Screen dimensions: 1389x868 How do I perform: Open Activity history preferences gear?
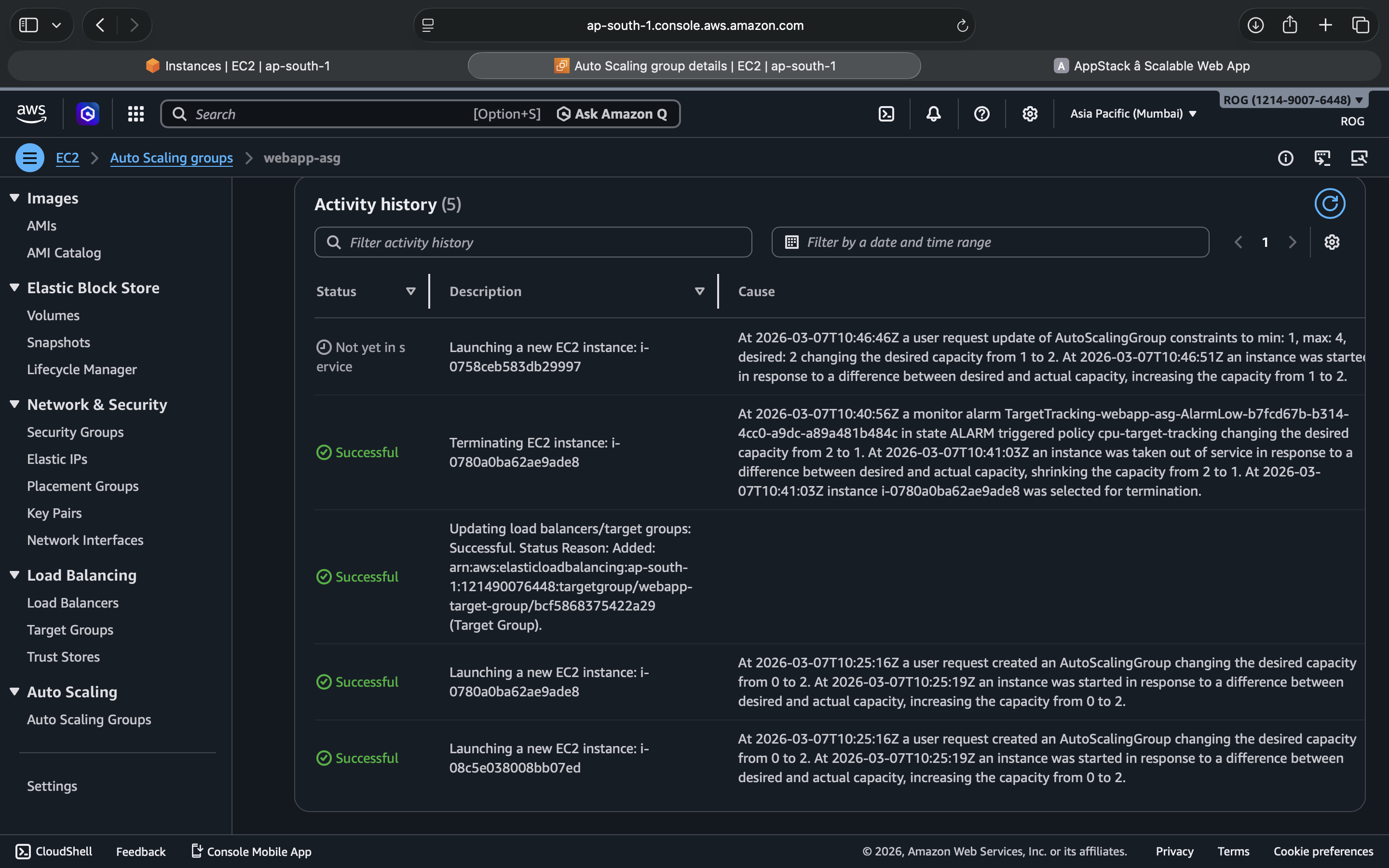coord(1332,242)
